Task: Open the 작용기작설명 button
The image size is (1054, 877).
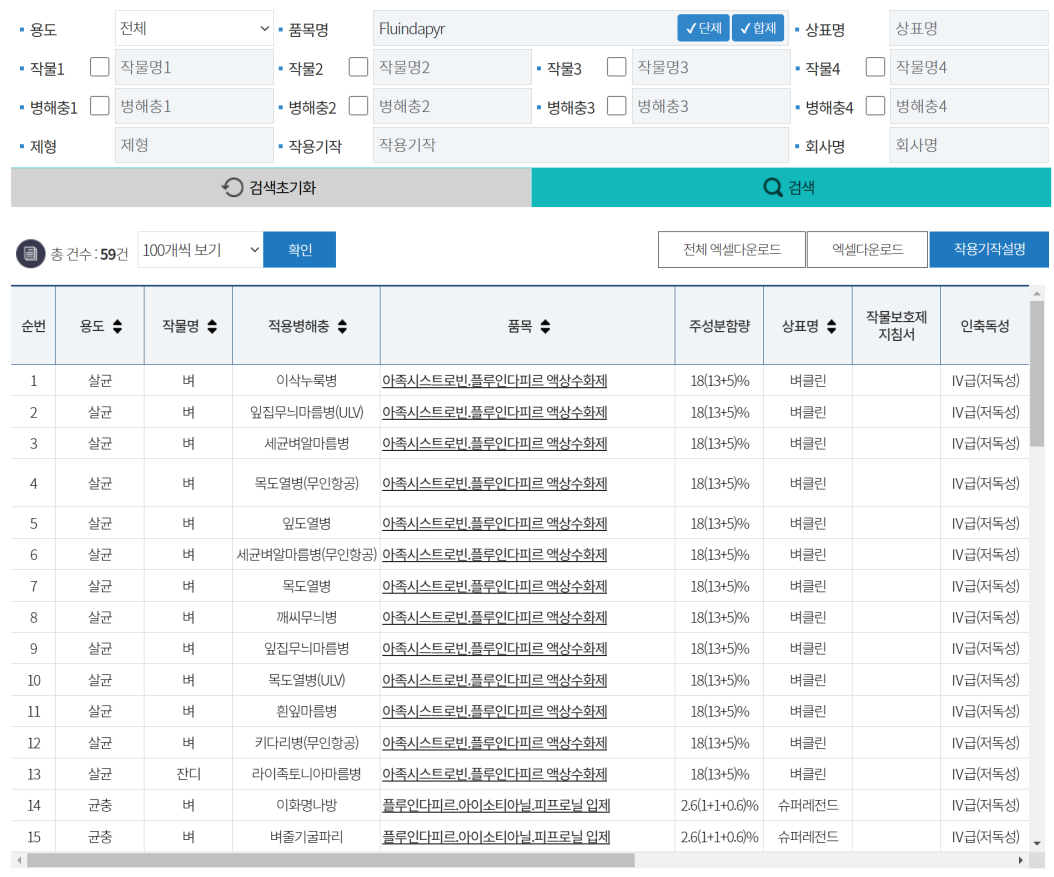Action: [989, 250]
